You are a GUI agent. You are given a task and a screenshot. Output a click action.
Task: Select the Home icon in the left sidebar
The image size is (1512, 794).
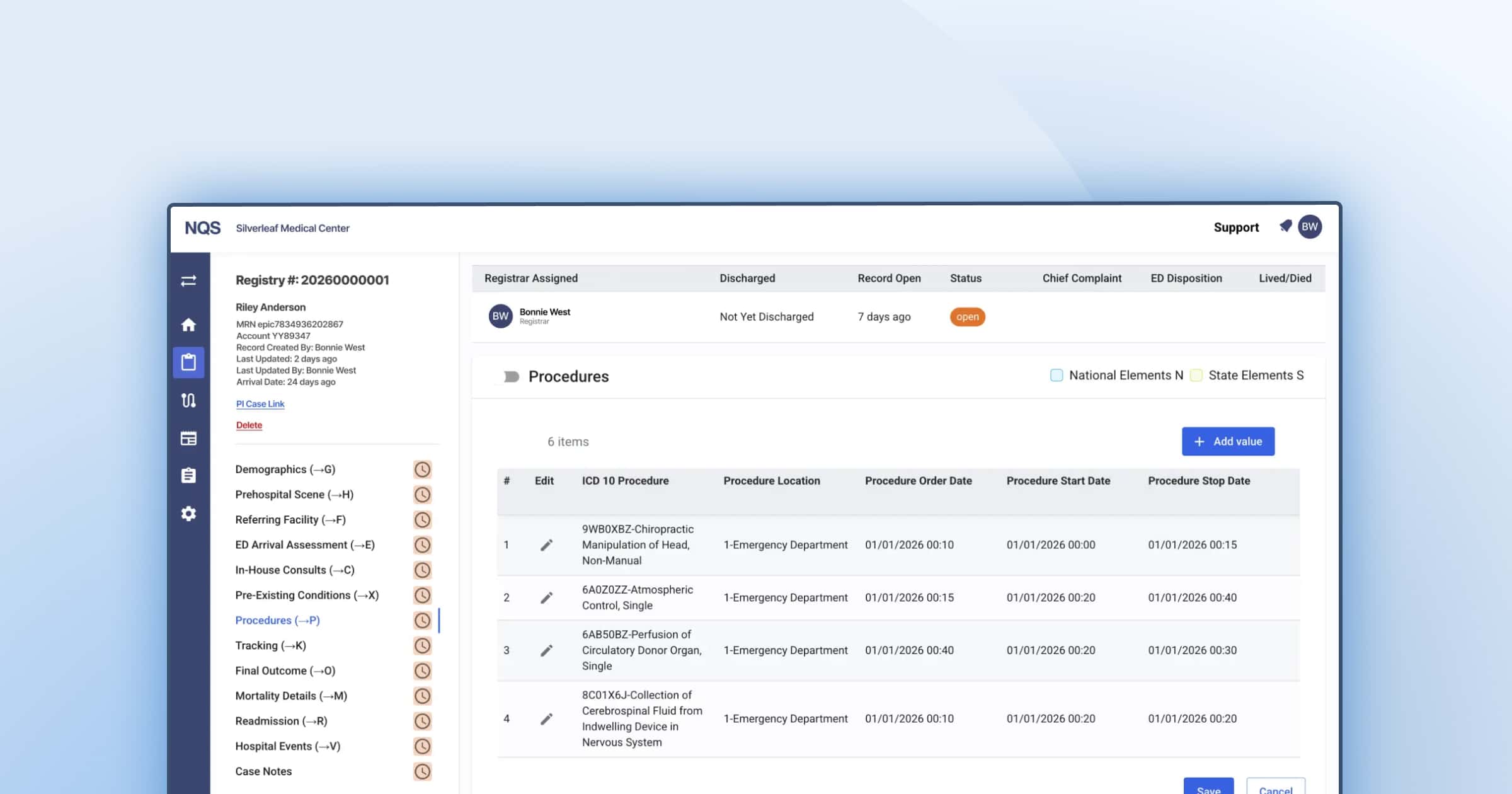coord(188,325)
